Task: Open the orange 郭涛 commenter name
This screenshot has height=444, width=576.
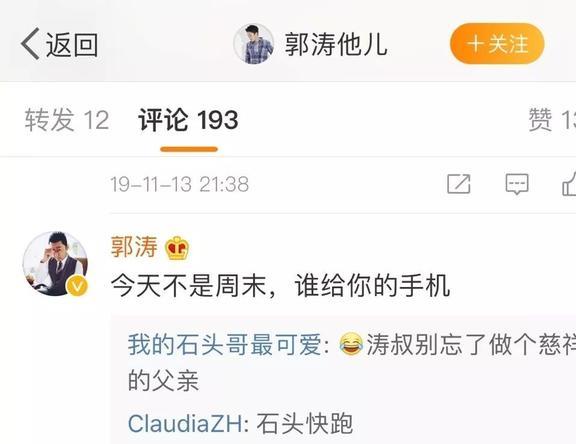Action: click(x=134, y=247)
